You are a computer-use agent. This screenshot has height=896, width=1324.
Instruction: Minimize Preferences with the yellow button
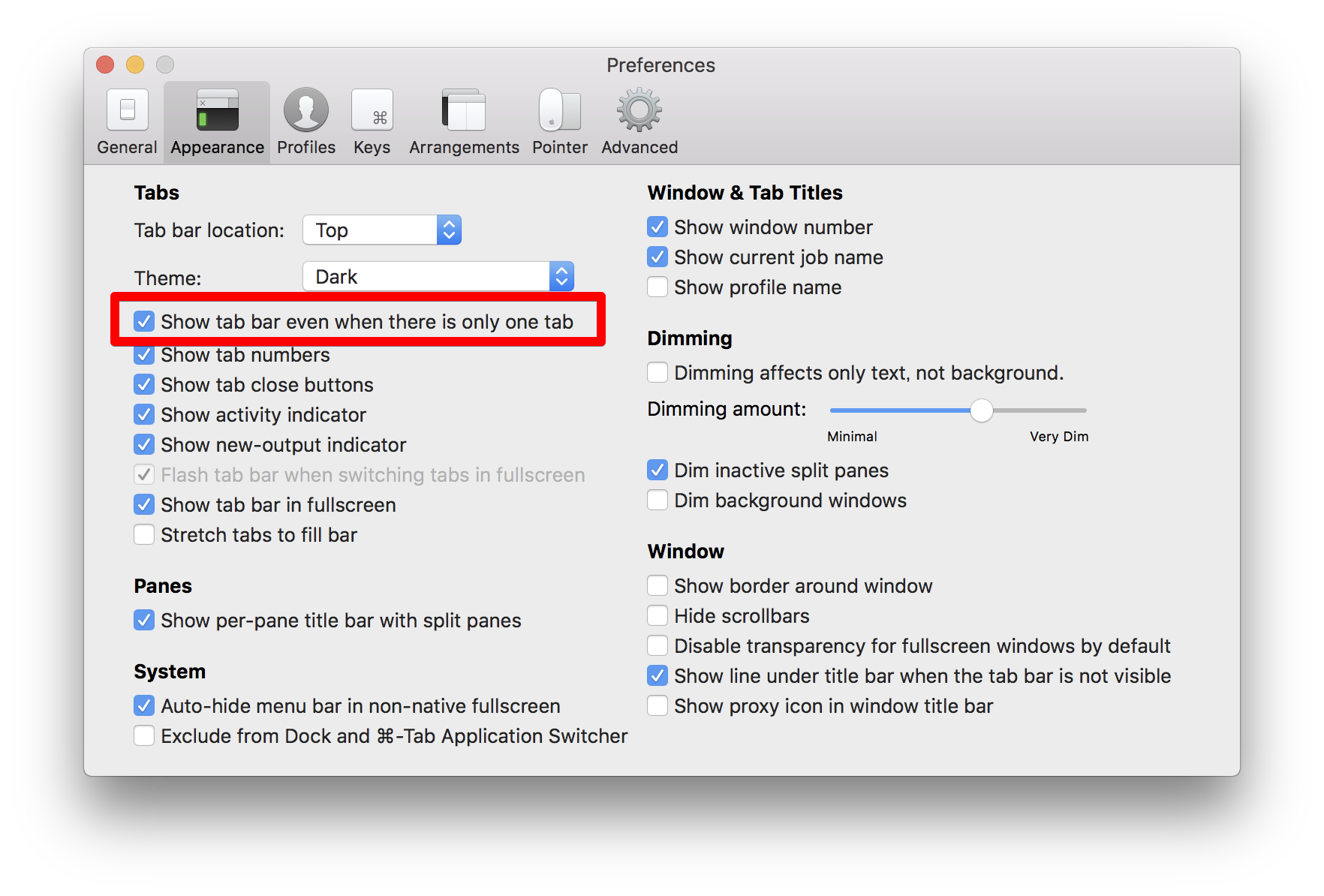pos(135,65)
